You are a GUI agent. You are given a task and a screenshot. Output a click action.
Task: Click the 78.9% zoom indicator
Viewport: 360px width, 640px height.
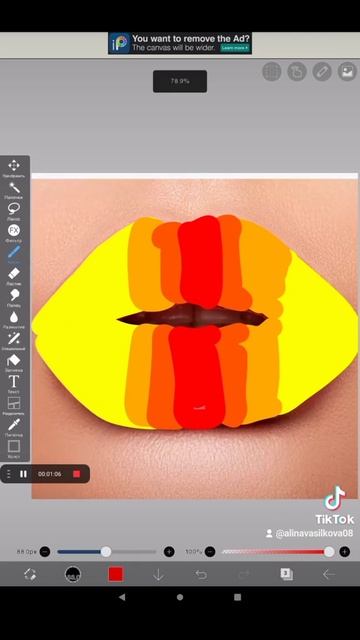click(x=180, y=81)
